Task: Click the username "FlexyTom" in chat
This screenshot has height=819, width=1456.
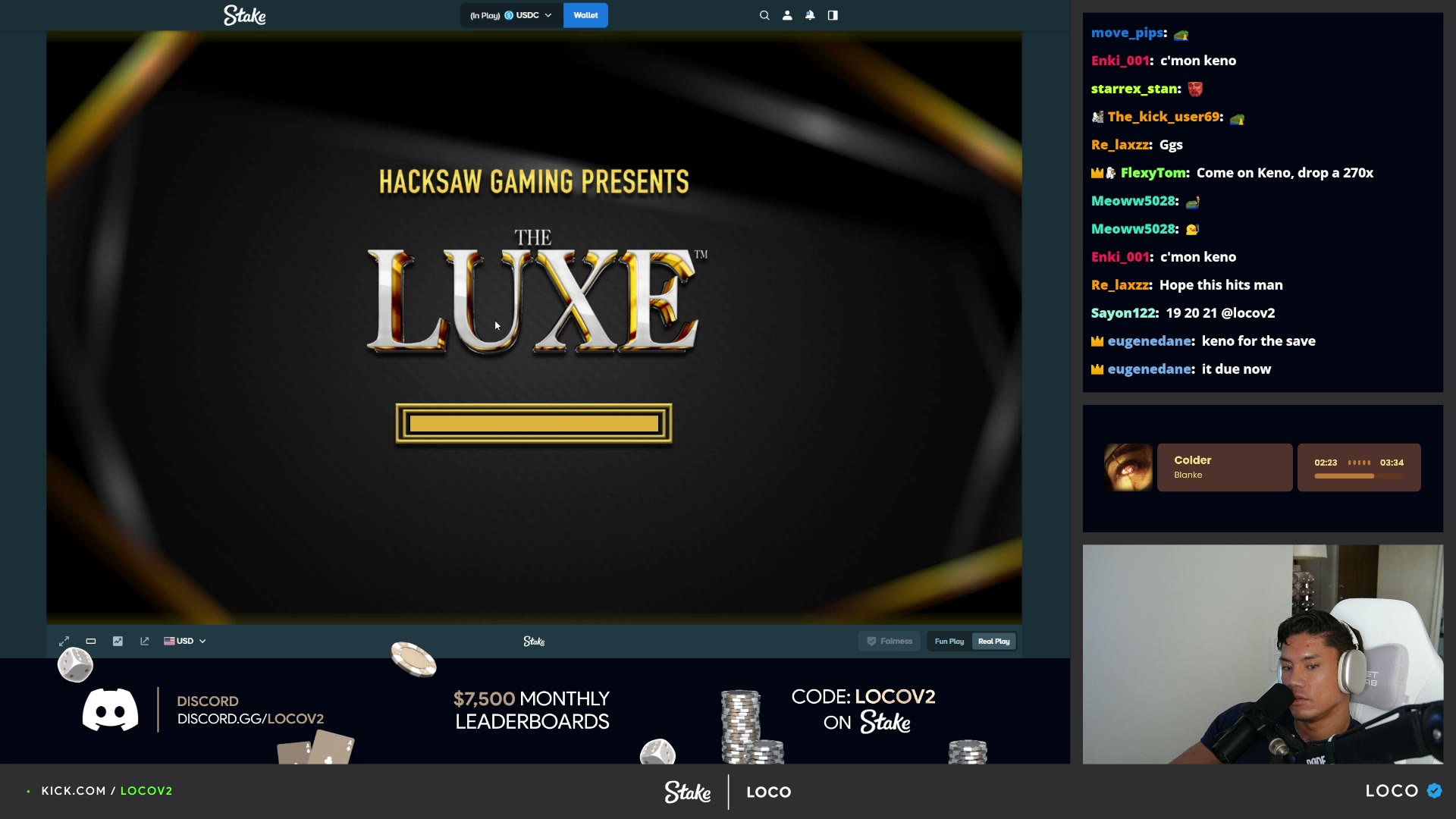Action: tap(1153, 173)
